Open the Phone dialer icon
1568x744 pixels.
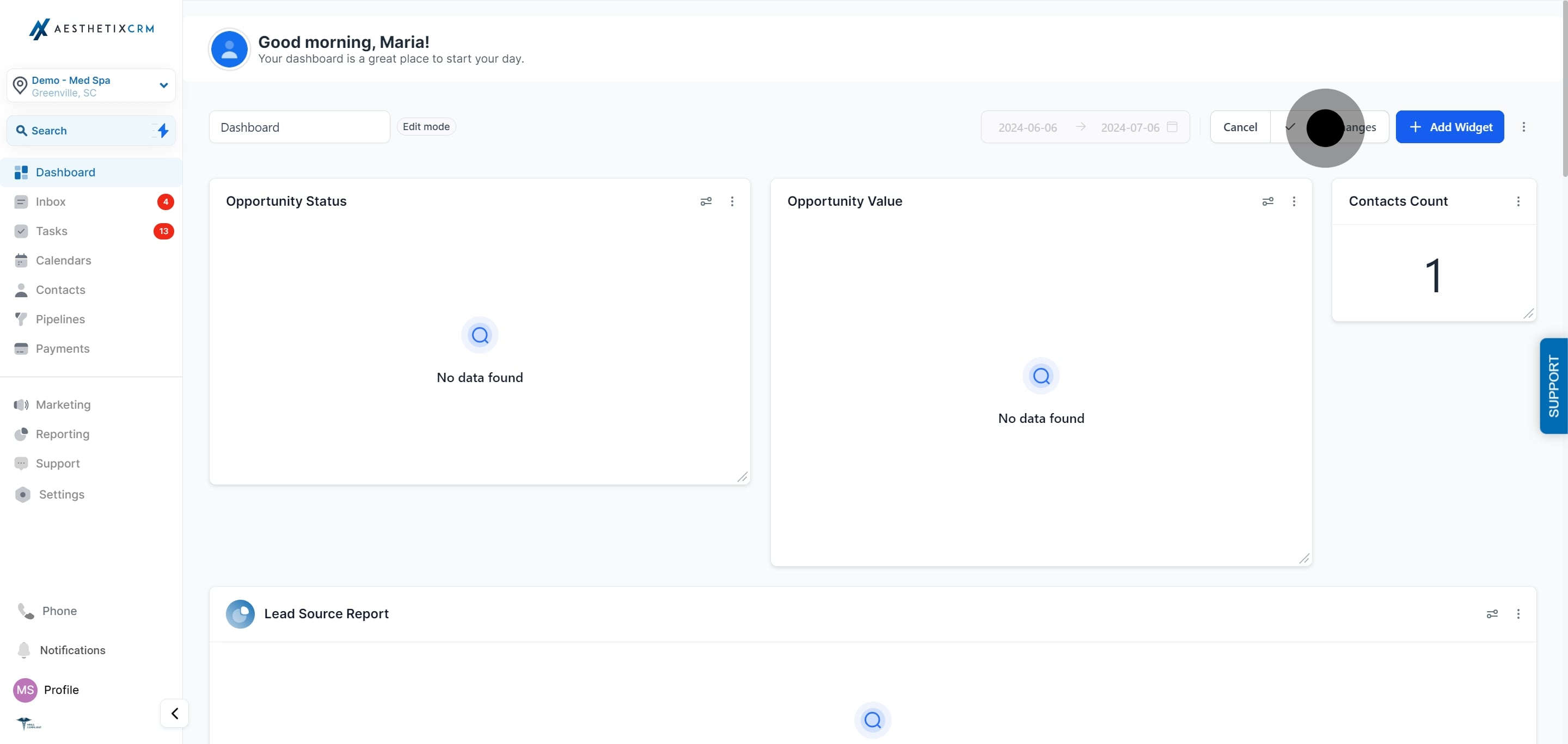[x=26, y=611]
